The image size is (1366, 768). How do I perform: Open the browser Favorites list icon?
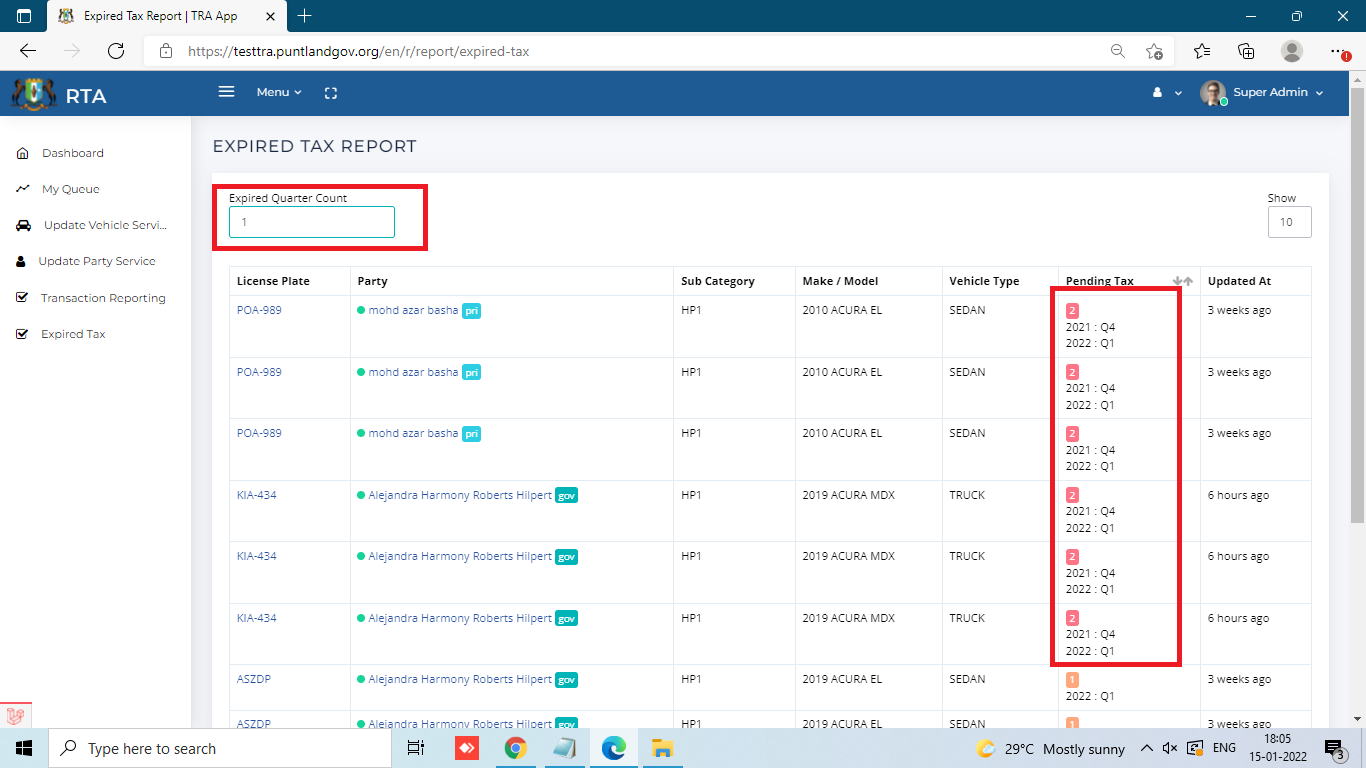pyautogui.click(x=1202, y=51)
